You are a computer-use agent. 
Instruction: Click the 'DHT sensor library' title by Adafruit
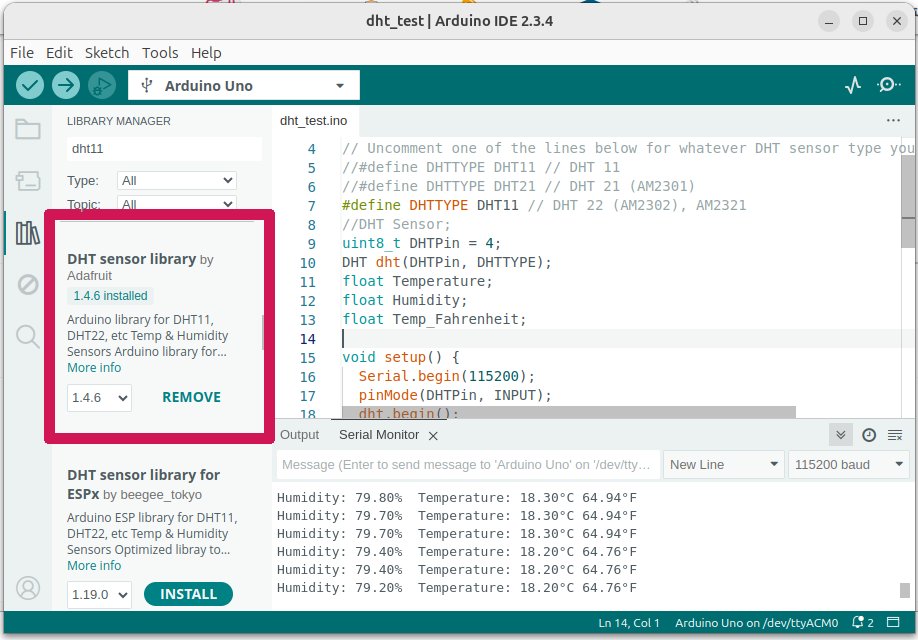[x=132, y=259]
